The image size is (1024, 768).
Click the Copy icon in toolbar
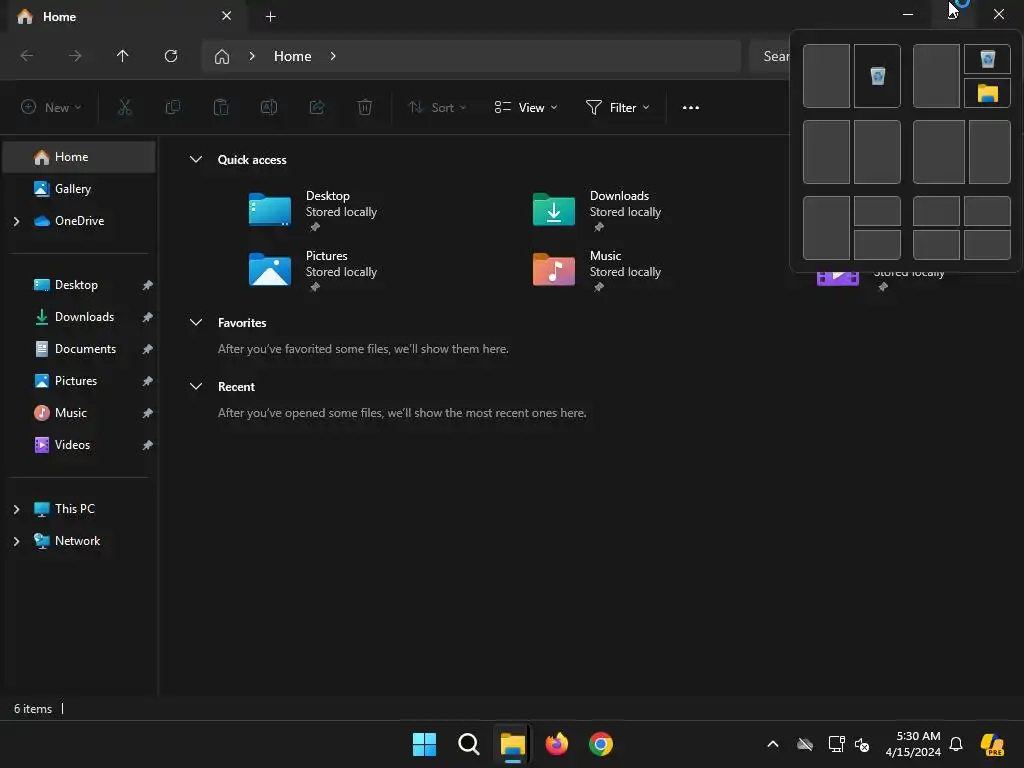(172, 107)
